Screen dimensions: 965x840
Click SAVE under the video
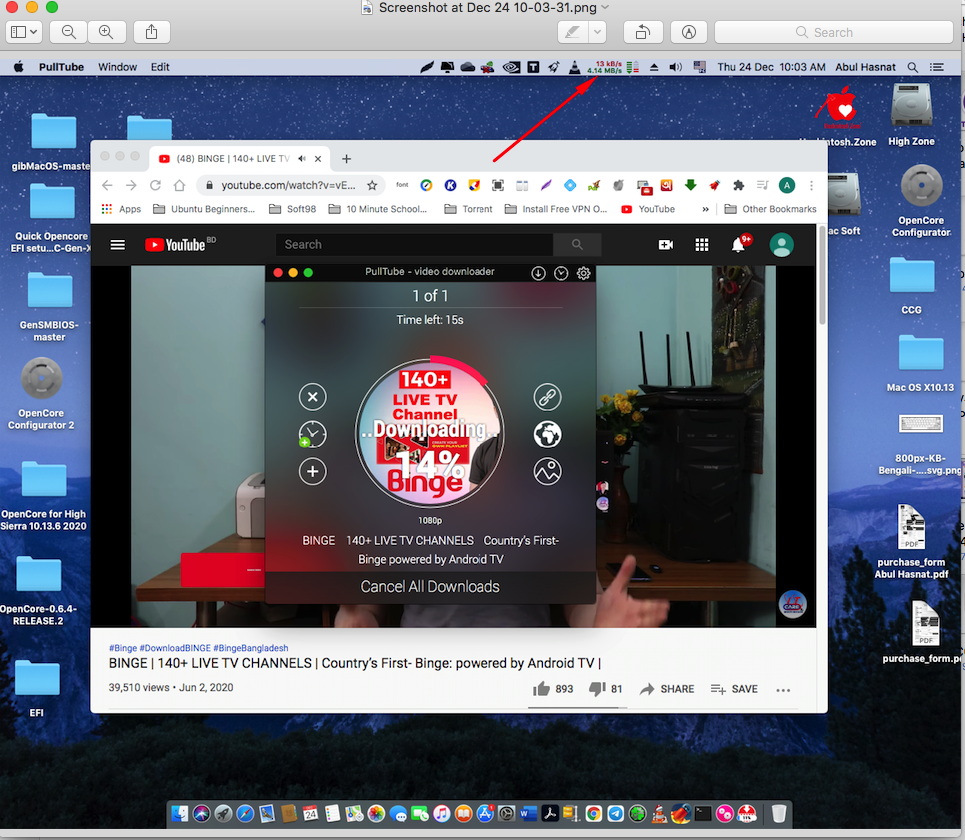[734, 689]
